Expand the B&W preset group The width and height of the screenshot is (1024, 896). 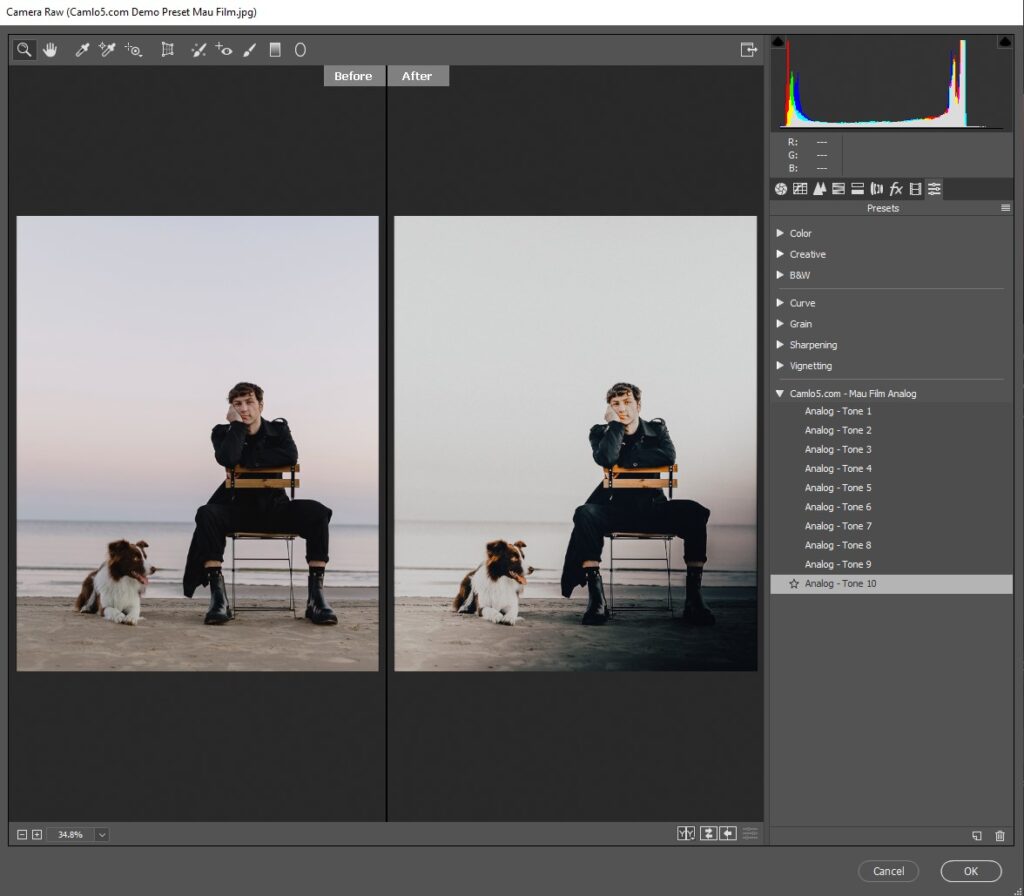780,275
